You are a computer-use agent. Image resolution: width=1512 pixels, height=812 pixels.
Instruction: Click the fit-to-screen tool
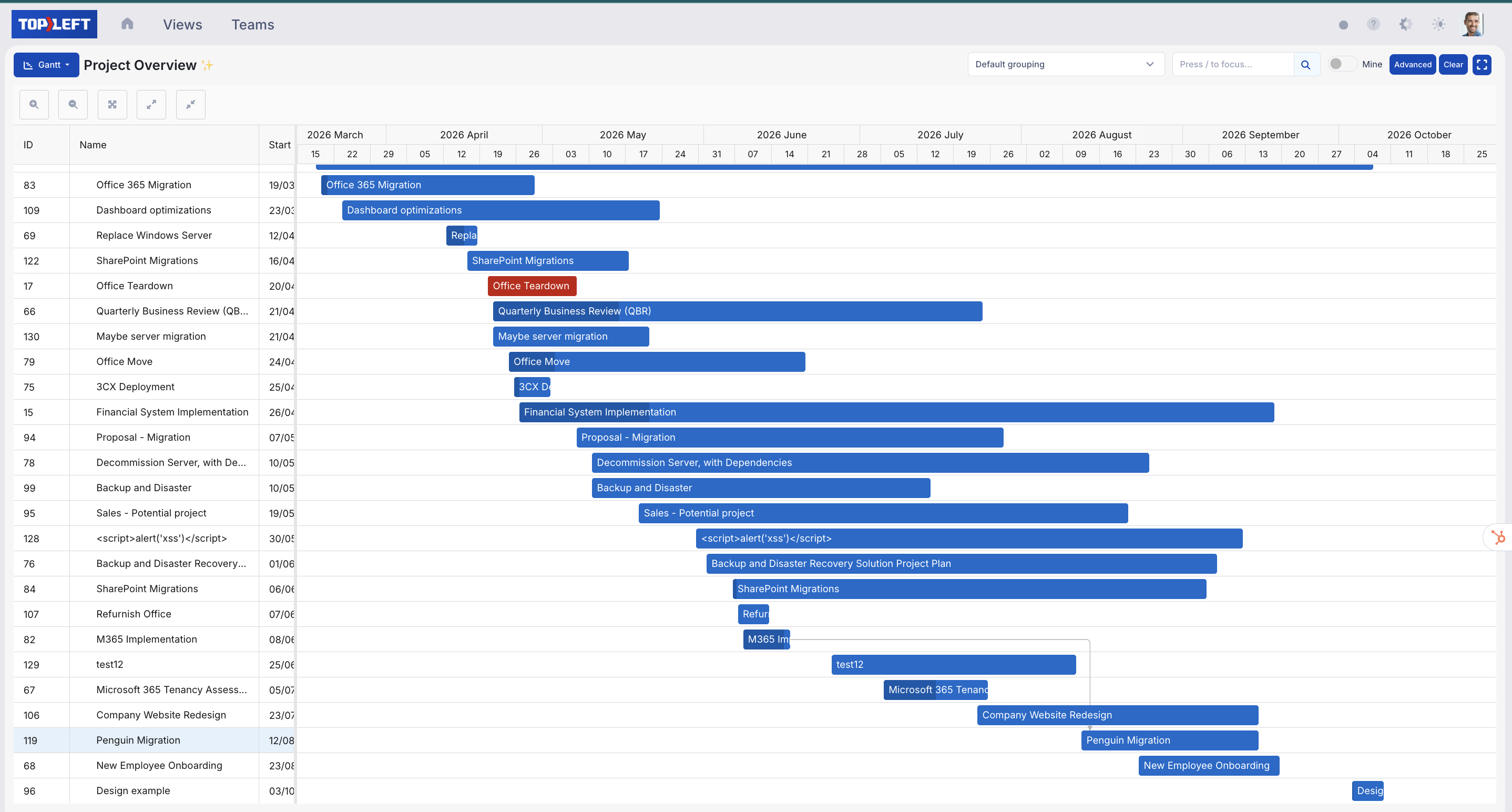pyautogui.click(x=112, y=105)
